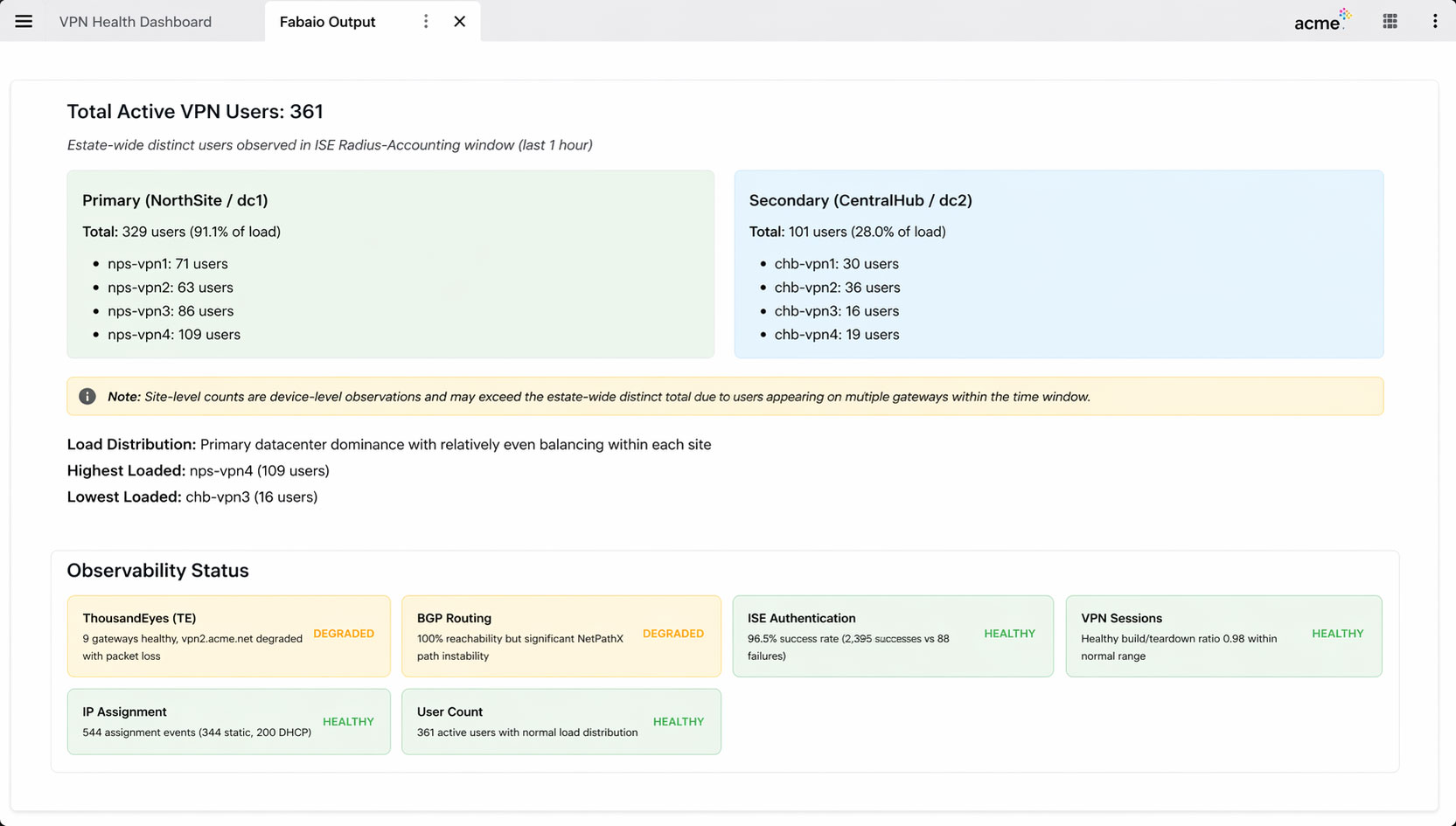Click the DEGRADED badge on BGP Routing
This screenshot has width=1456, height=826.
click(x=672, y=634)
